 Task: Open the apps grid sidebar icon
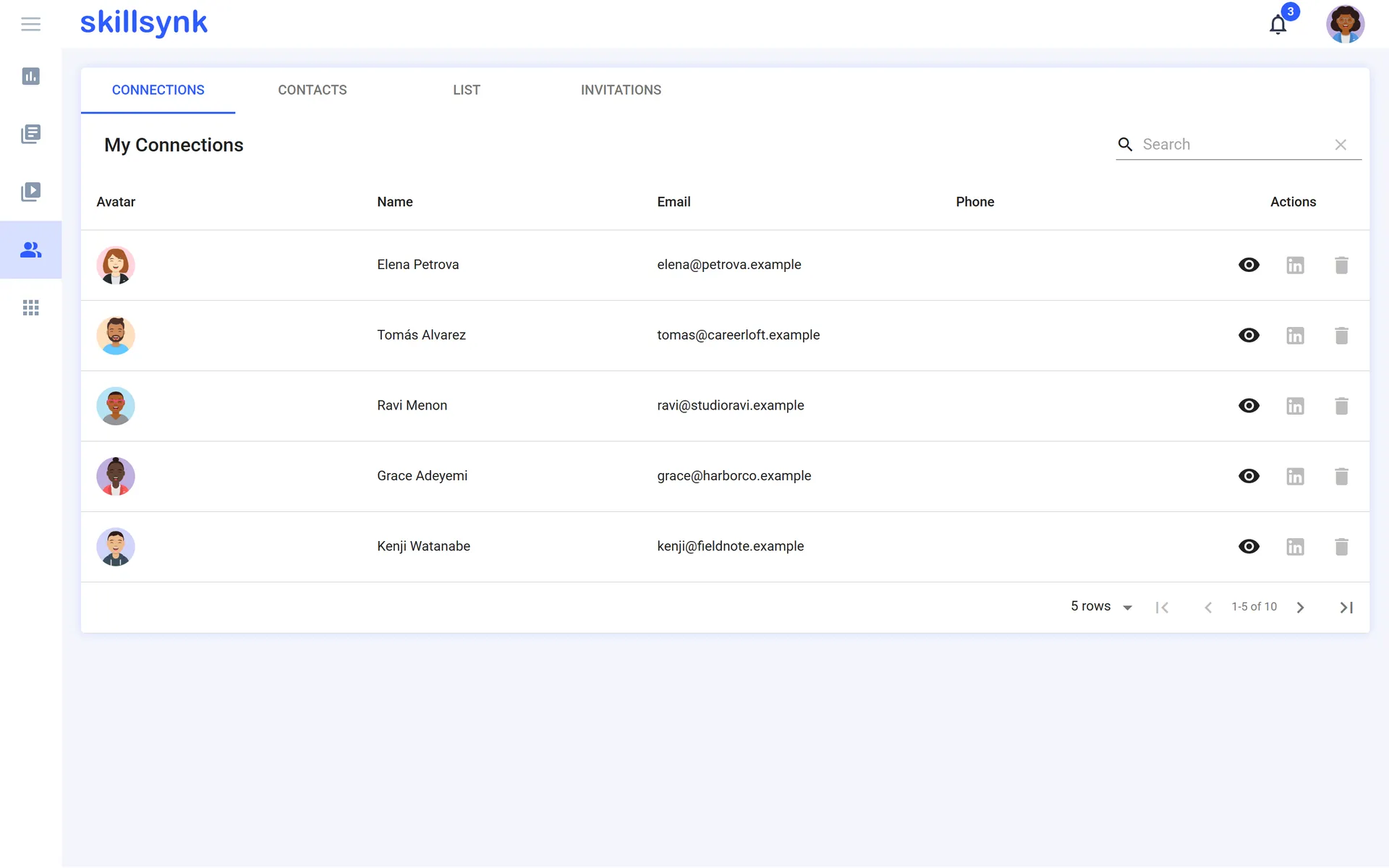click(x=30, y=307)
